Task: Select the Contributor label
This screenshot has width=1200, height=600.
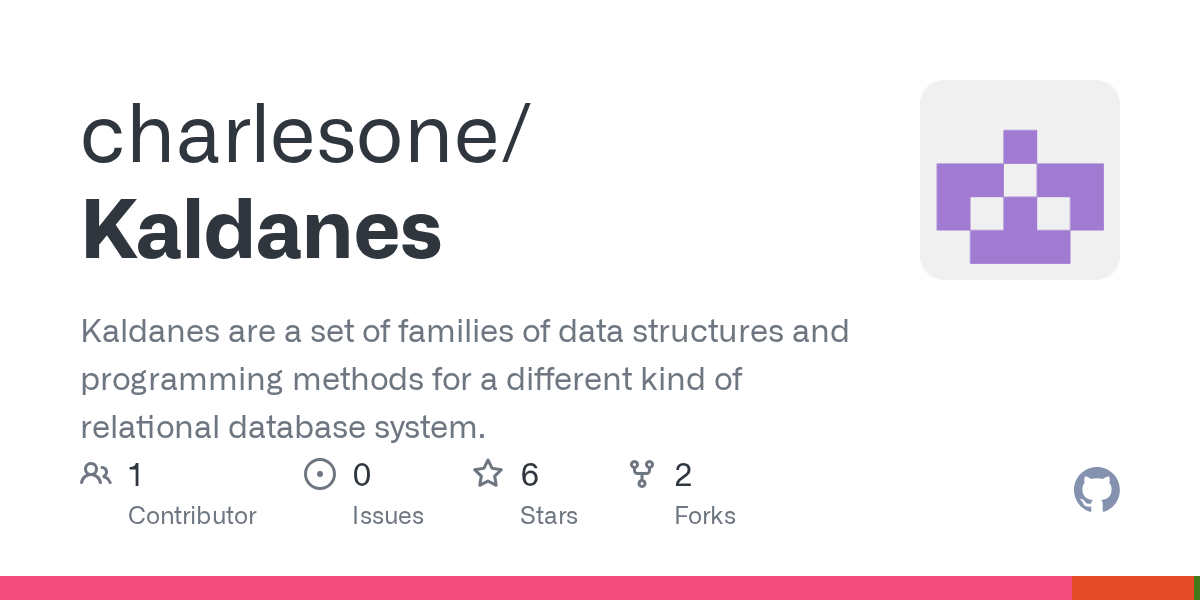Action: click(192, 516)
